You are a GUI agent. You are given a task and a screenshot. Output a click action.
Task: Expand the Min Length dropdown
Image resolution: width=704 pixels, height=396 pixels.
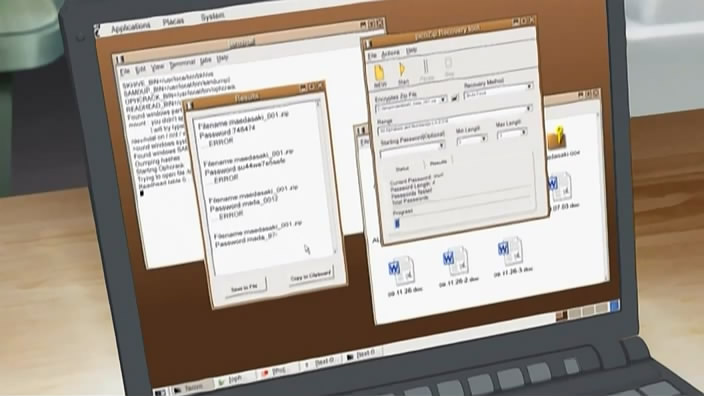[471, 139]
